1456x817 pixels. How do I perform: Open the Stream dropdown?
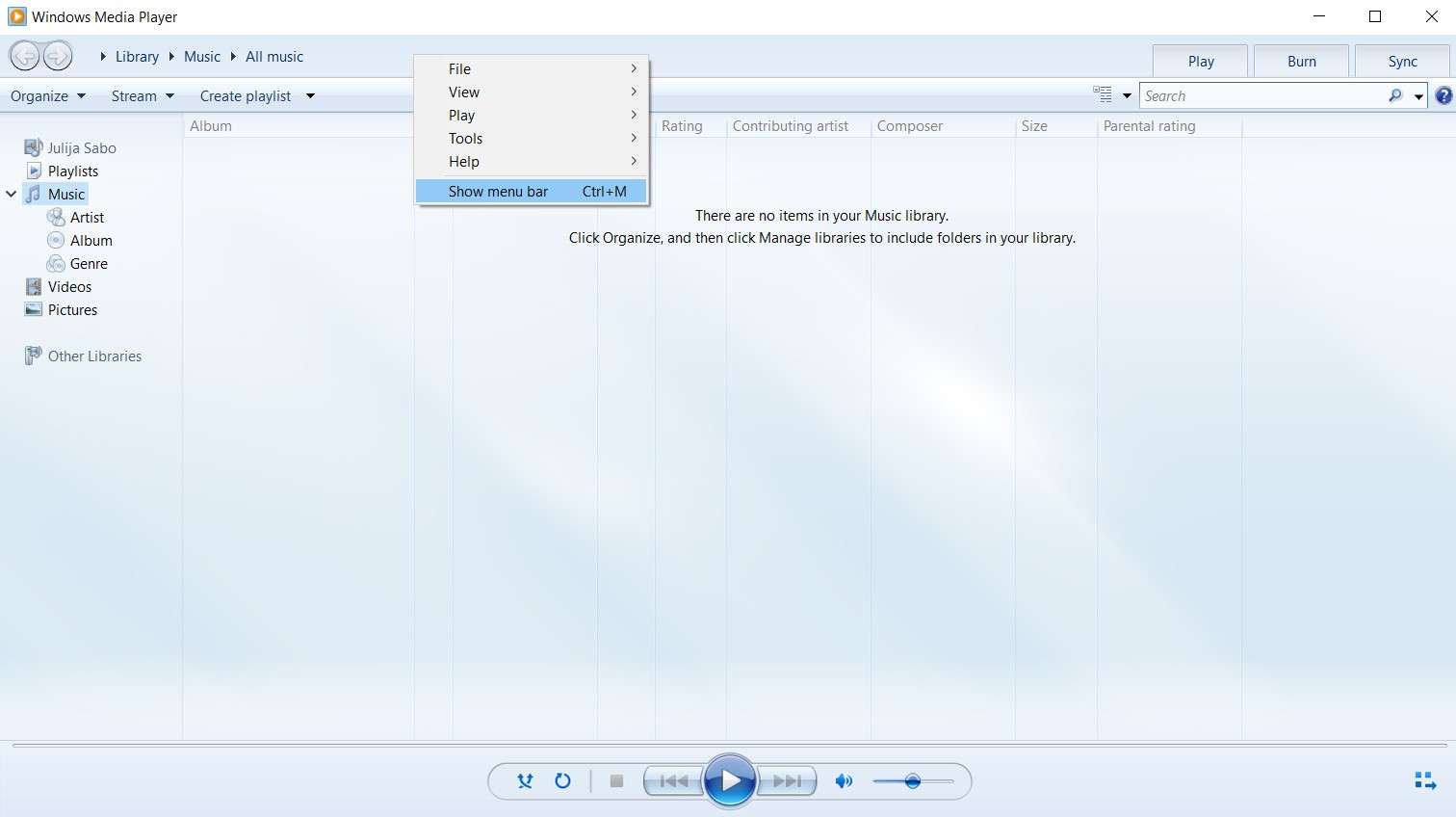[x=143, y=95]
